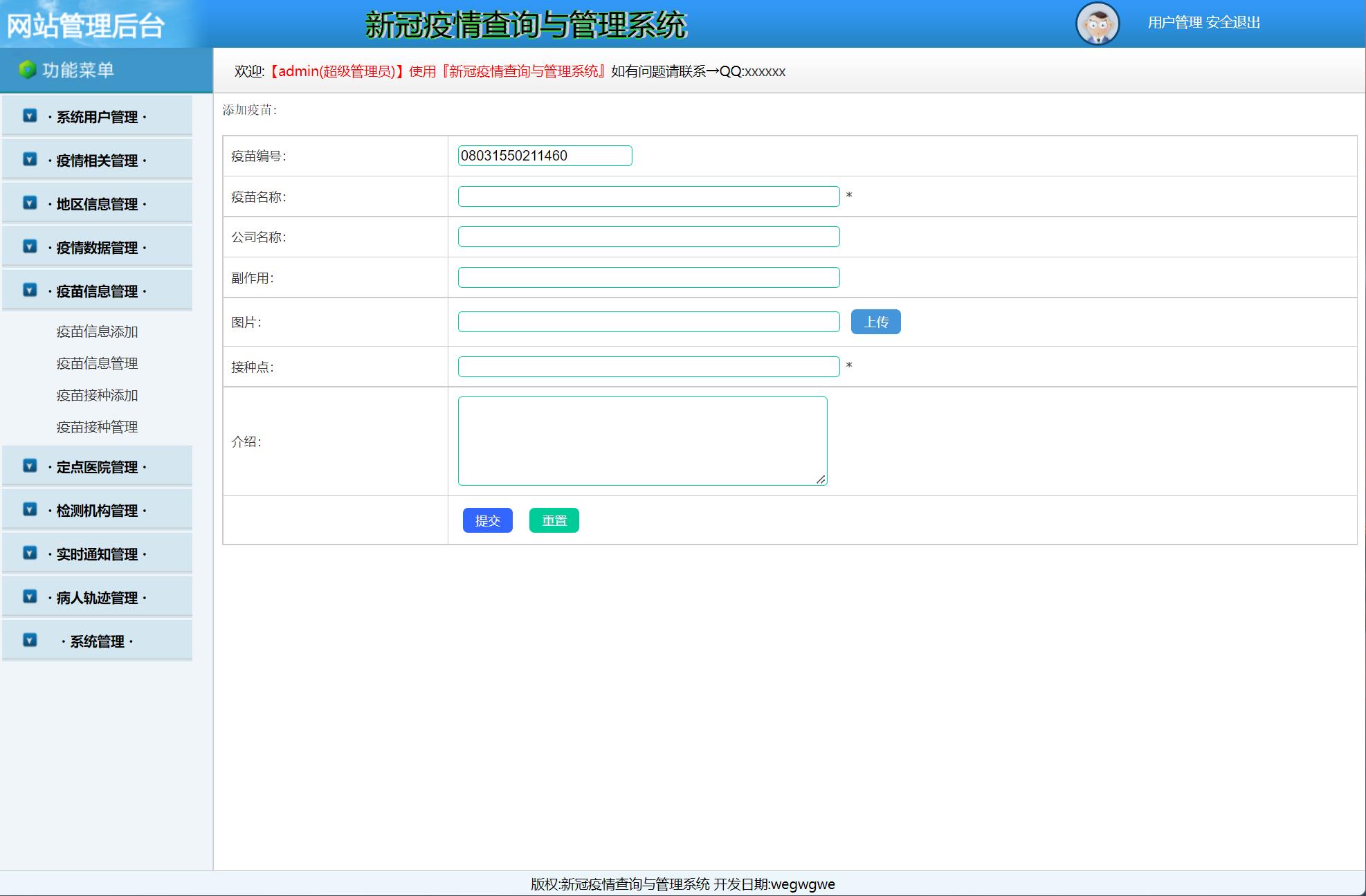Click arrow icon beside 检测机构管理
Screen dimensions: 1366x896
click(30, 509)
